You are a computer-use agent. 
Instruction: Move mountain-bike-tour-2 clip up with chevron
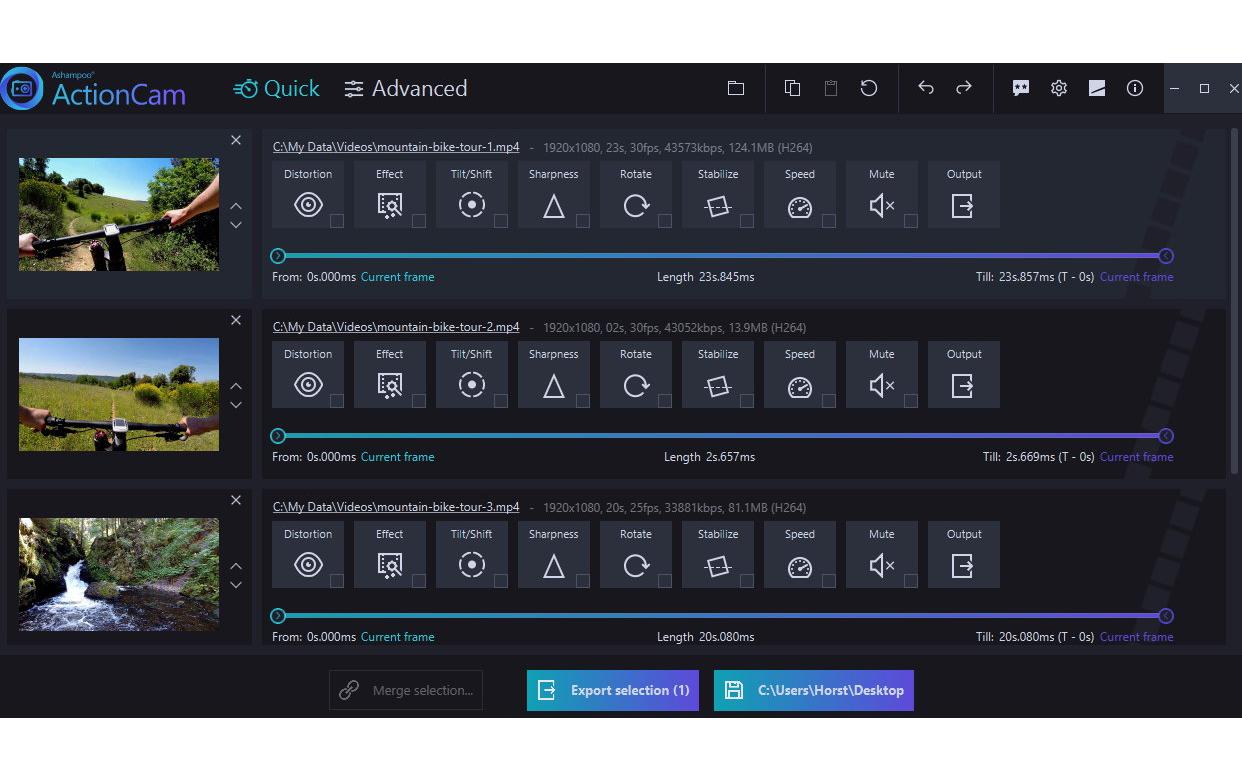pos(236,386)
